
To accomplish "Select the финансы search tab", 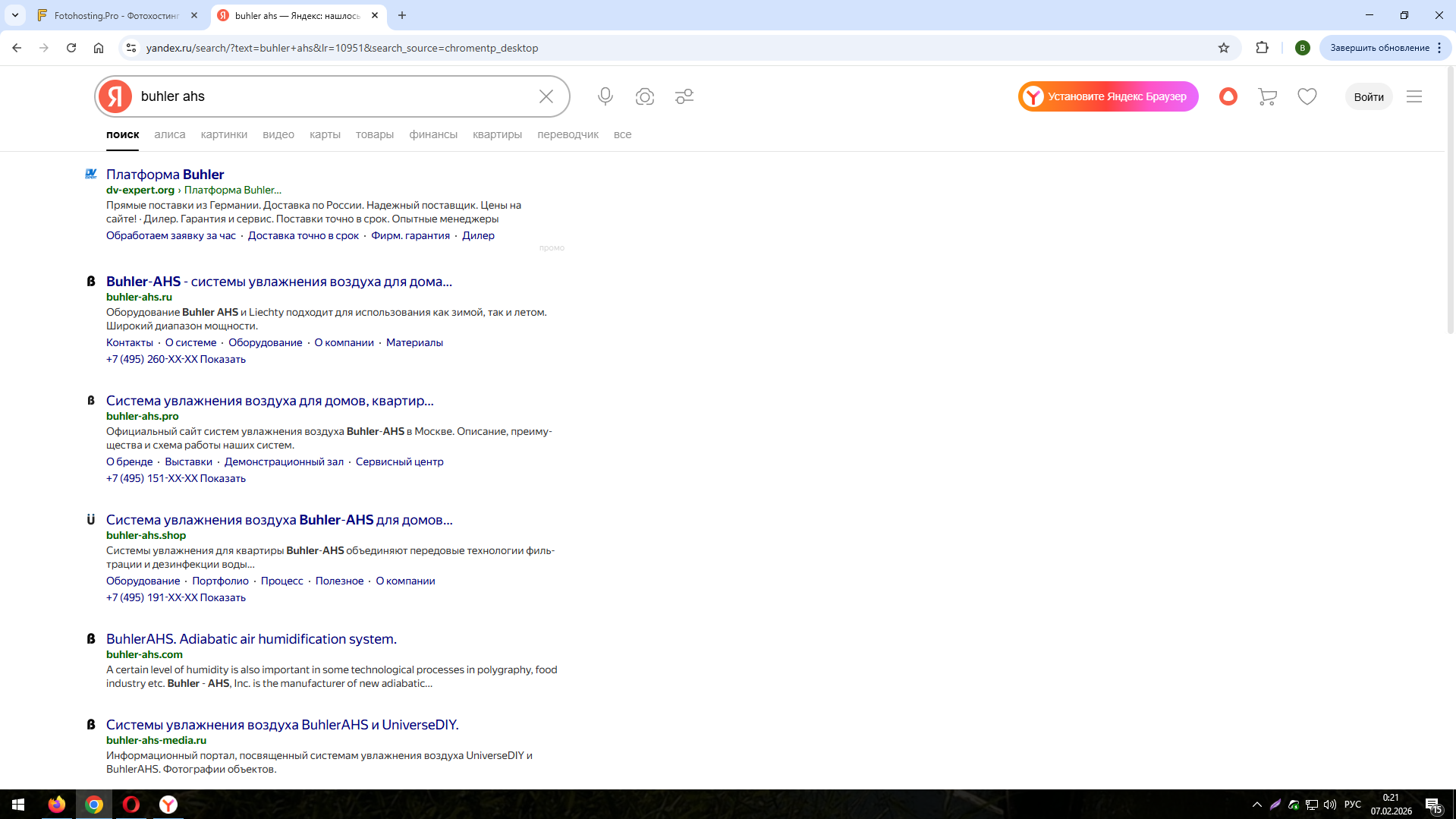I will 433,134.
